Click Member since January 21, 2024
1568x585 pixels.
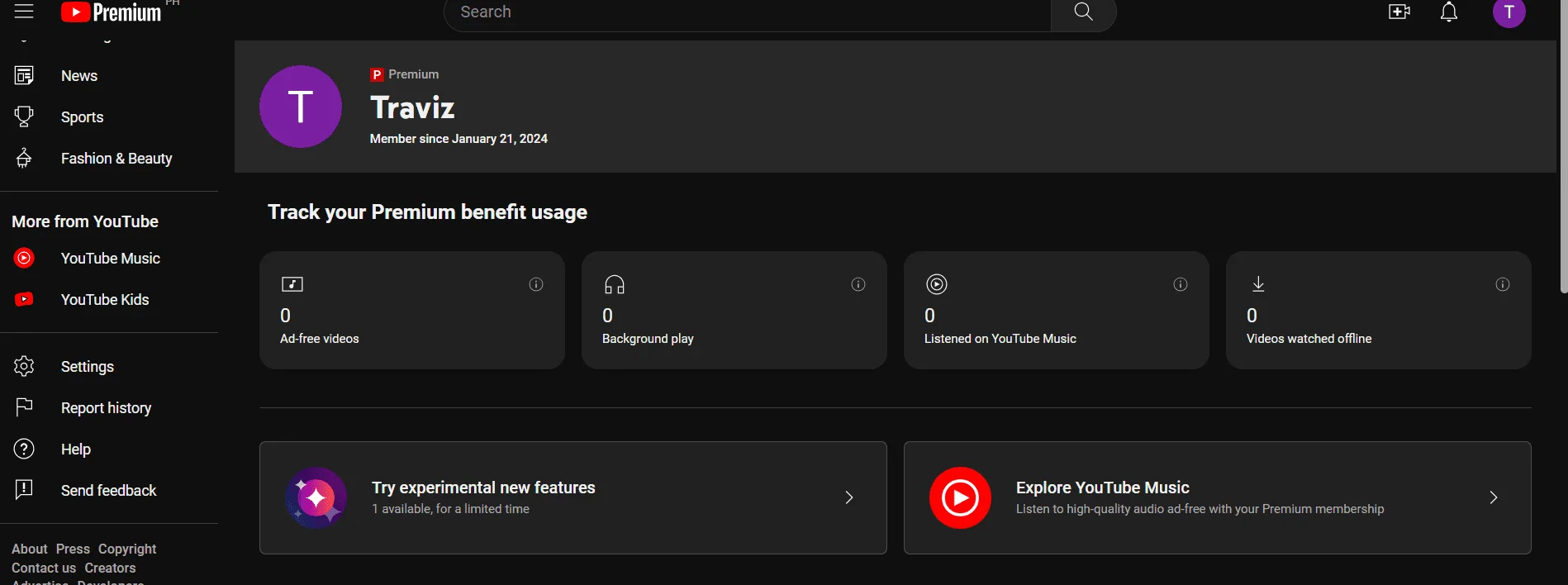(459, 139)
